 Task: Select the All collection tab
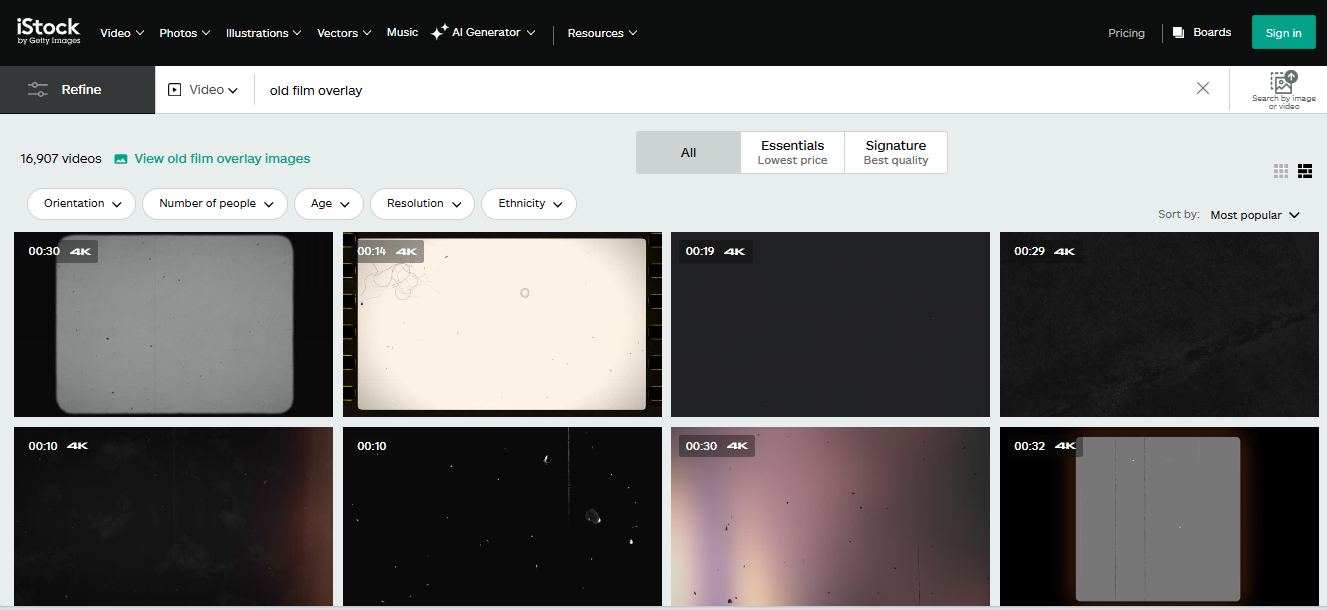[x=688, y=152]
